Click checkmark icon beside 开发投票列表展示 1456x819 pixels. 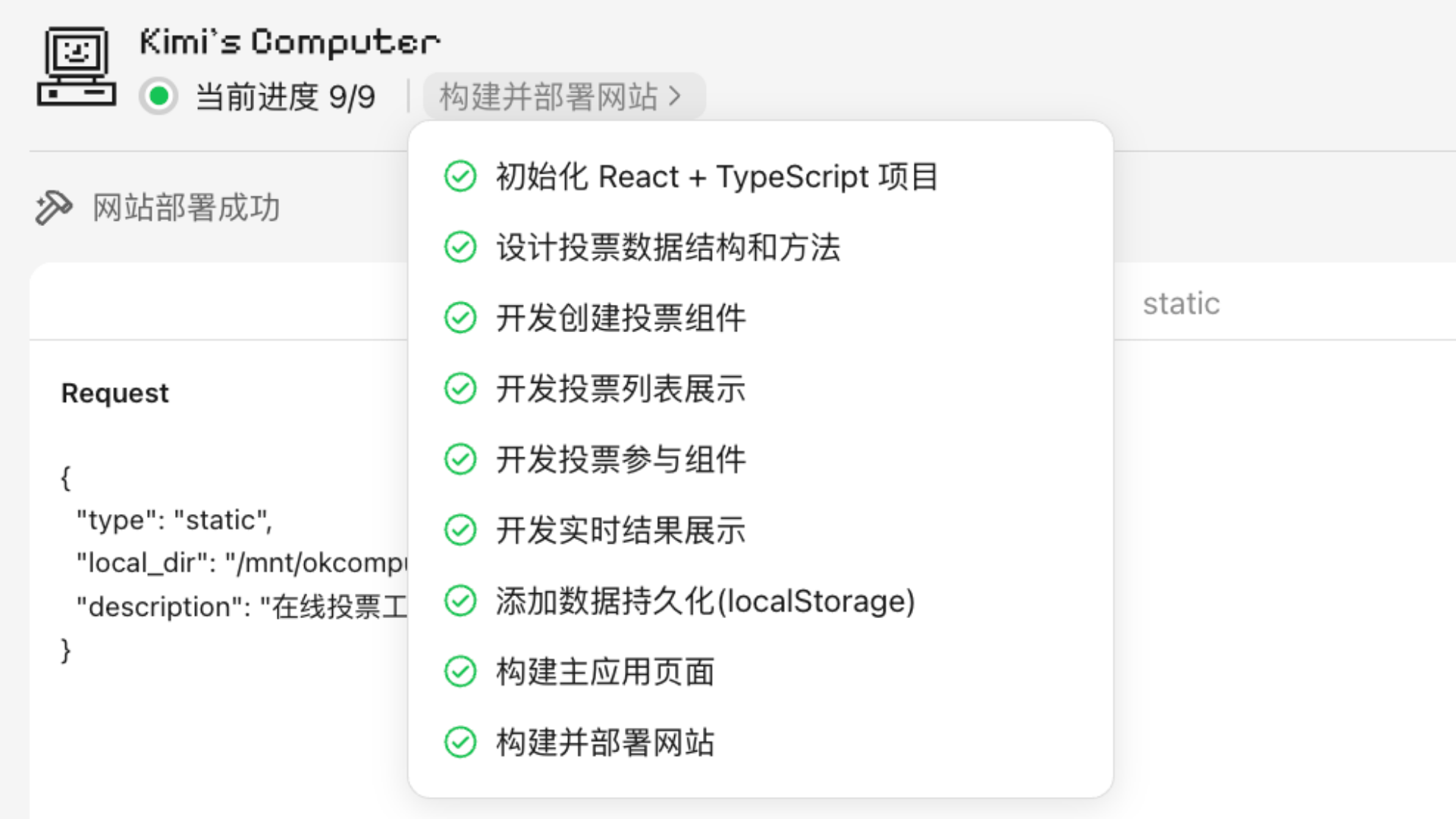pos(460,388)
